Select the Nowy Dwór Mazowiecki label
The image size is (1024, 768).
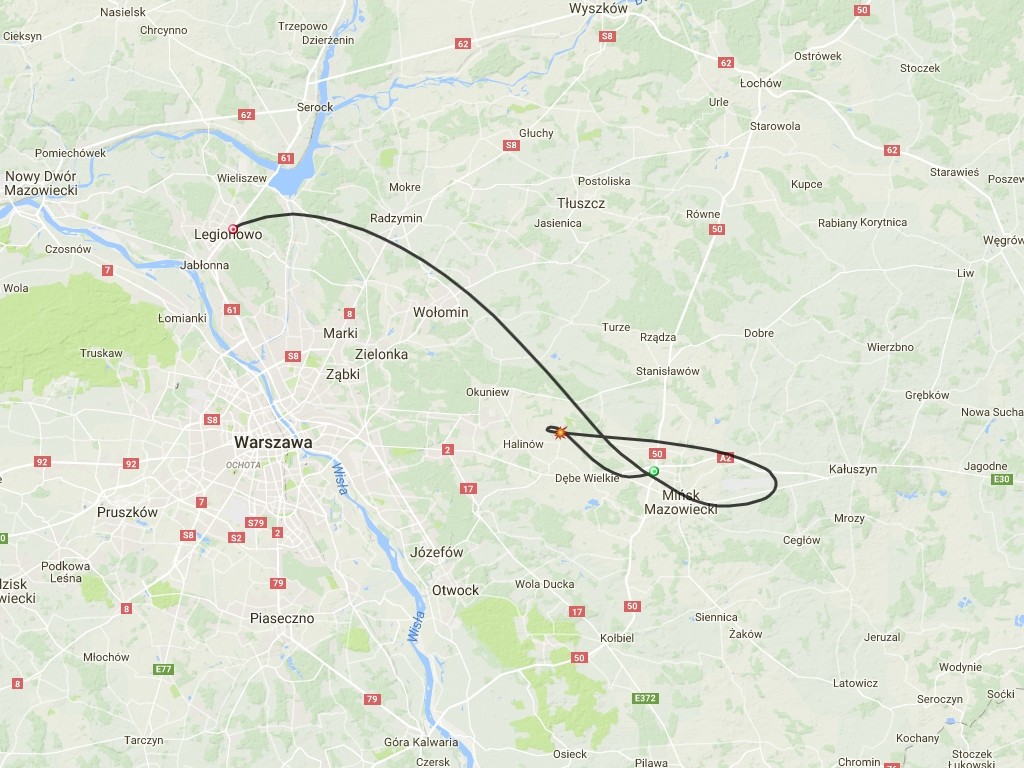click(x=40, y=184)
